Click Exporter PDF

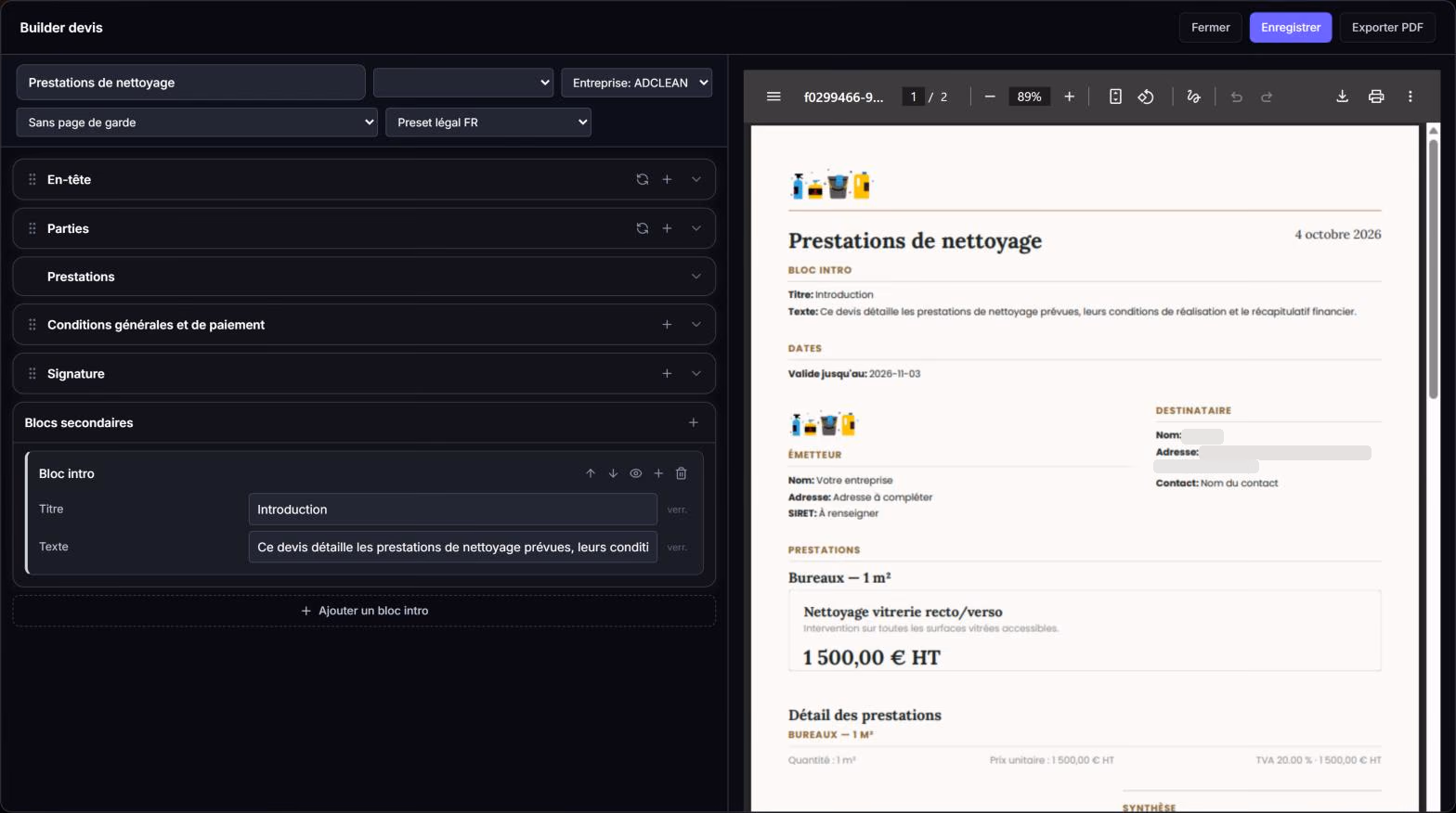1387,28
